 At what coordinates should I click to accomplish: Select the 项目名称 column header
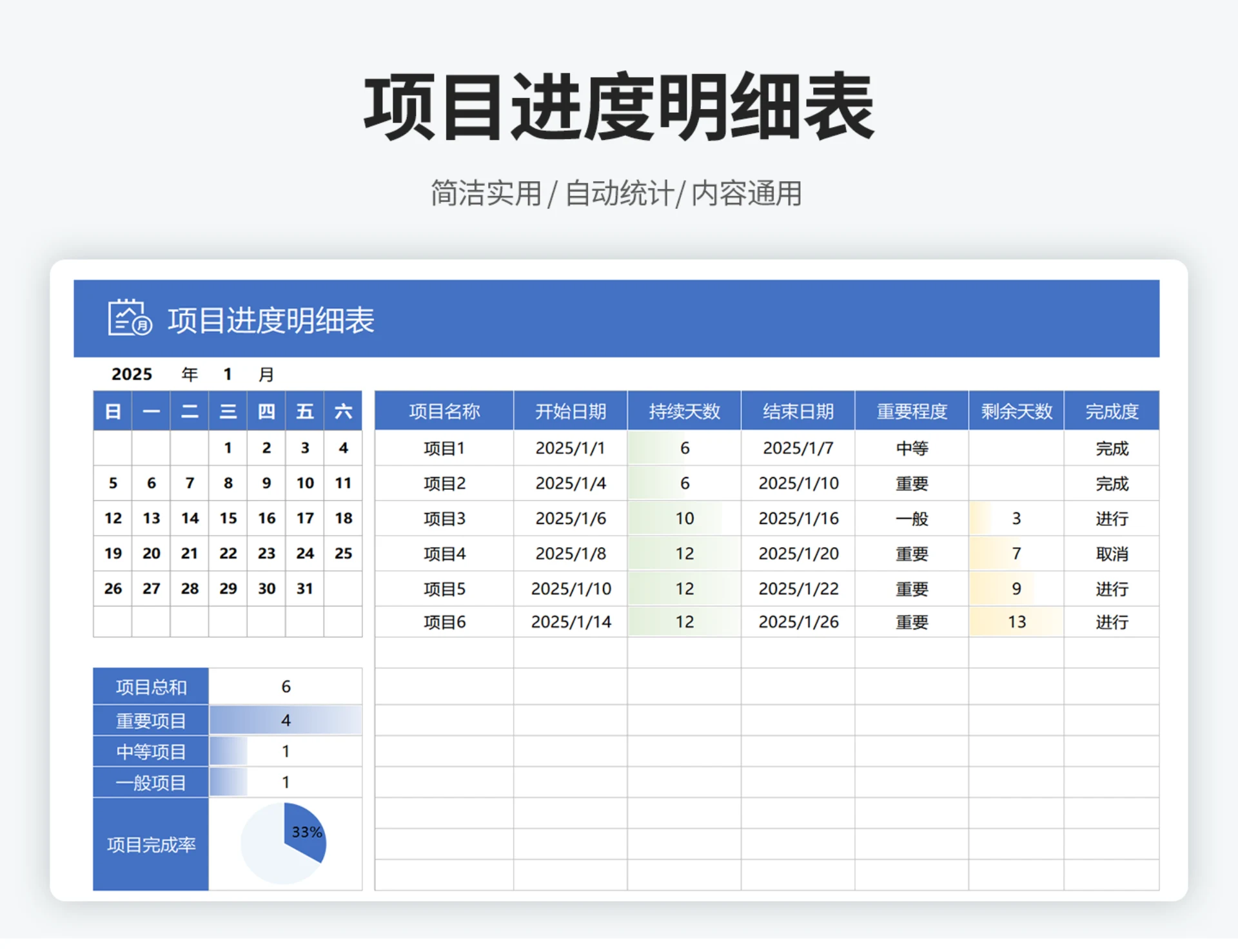[443, 411]
